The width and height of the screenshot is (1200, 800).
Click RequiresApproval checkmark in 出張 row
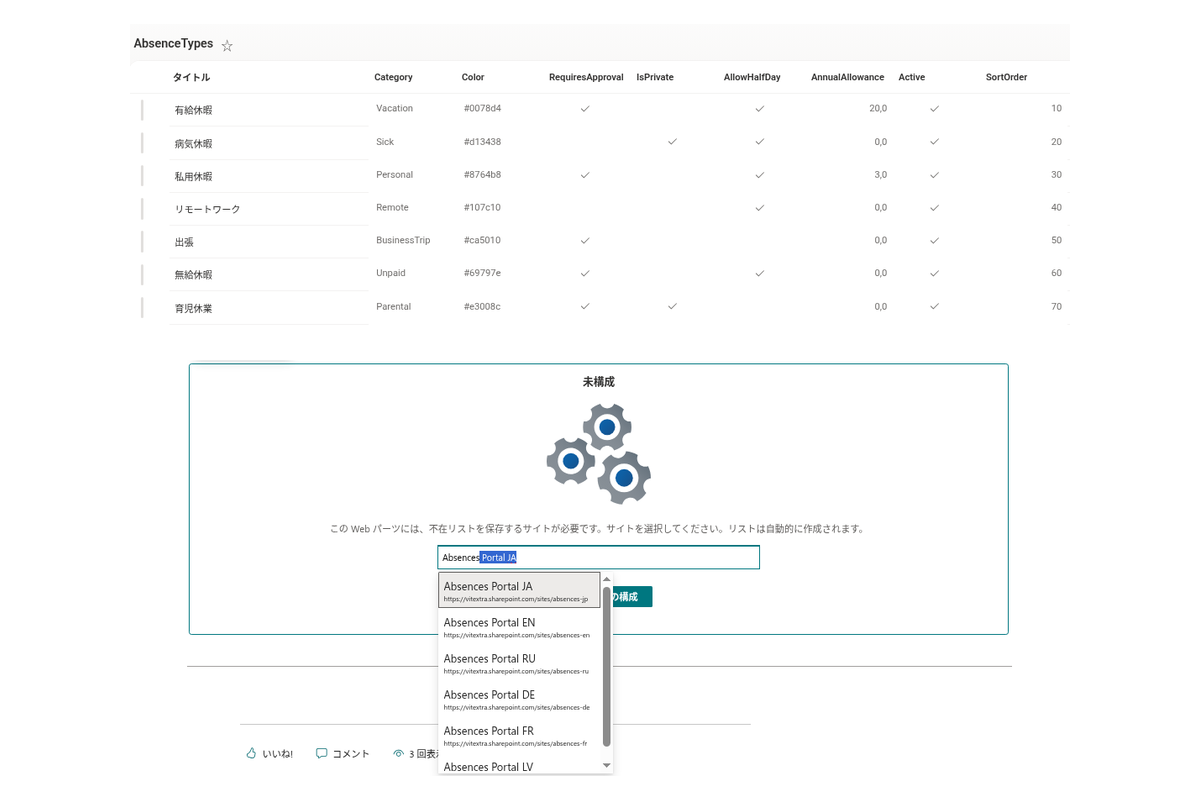(585, 240)
